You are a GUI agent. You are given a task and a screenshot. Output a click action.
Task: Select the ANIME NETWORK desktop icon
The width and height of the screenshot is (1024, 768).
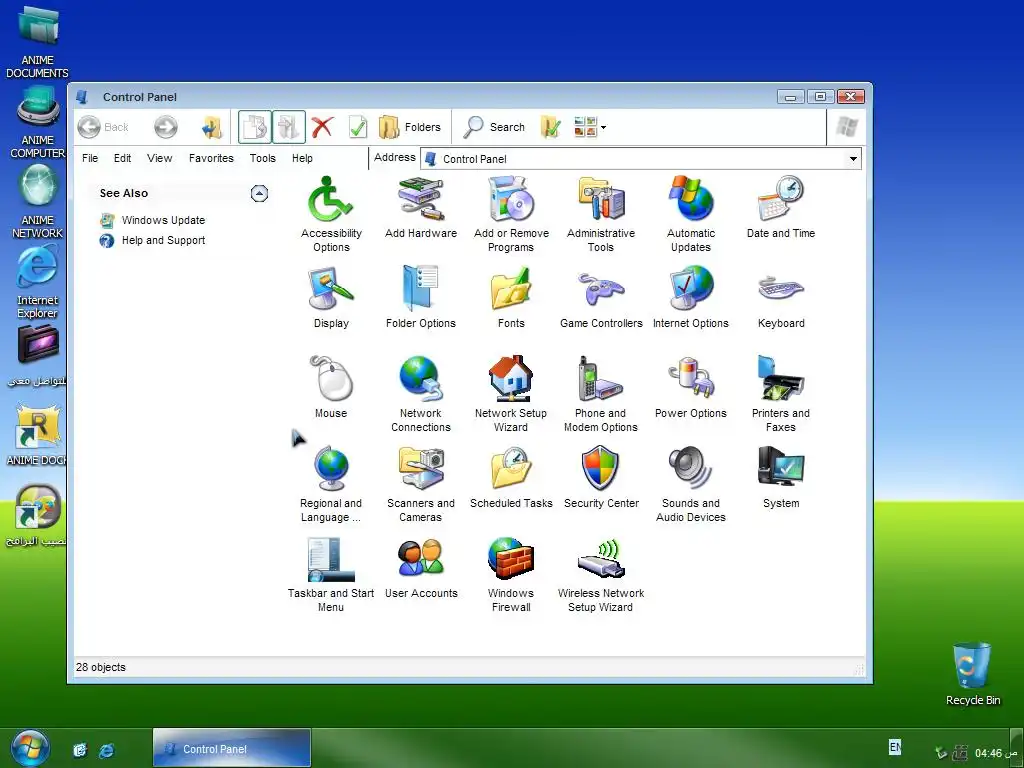tap(37, 201)
